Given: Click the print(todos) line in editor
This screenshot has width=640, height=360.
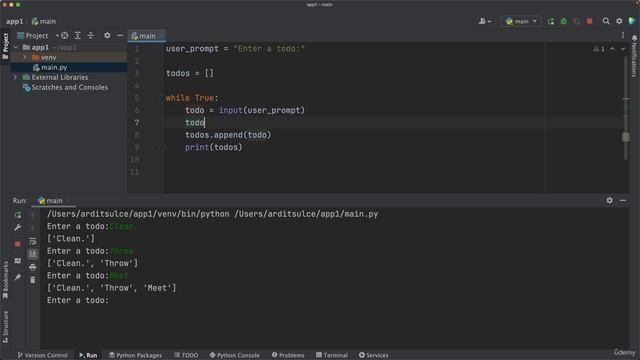Looking at the screenshot, I should 213,147.
